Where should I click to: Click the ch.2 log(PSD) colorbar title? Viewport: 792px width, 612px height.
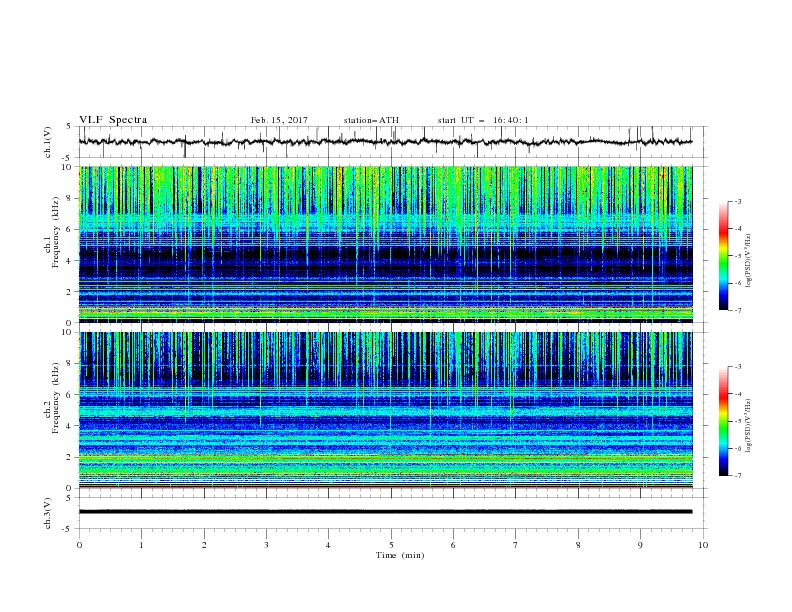(x=749, y=426)
